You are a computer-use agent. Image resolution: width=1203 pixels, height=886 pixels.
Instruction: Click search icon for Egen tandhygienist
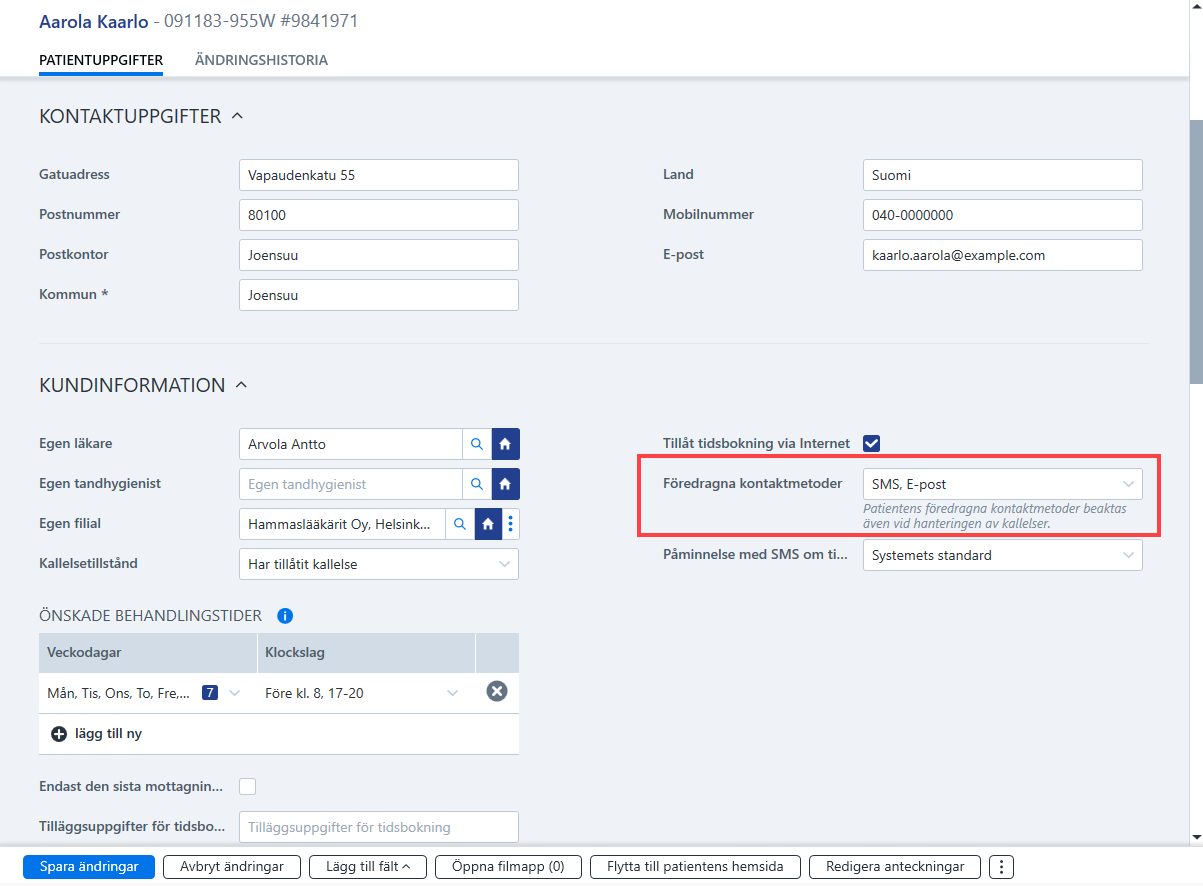476,484
